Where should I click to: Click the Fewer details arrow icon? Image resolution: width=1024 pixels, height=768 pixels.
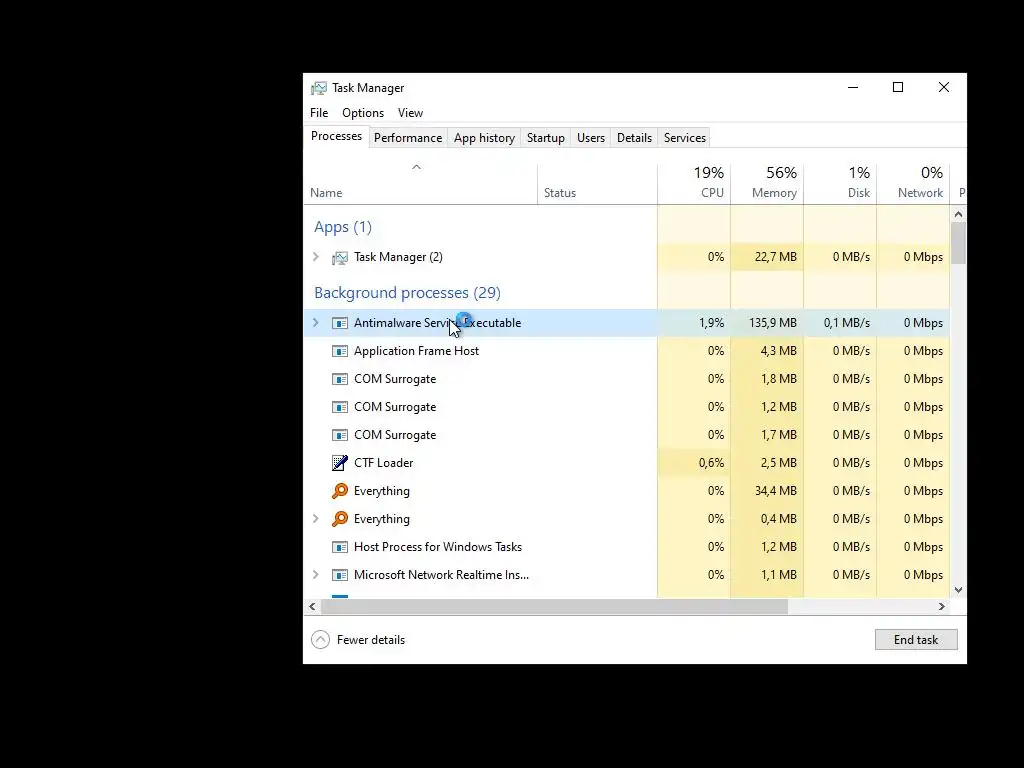320,640
